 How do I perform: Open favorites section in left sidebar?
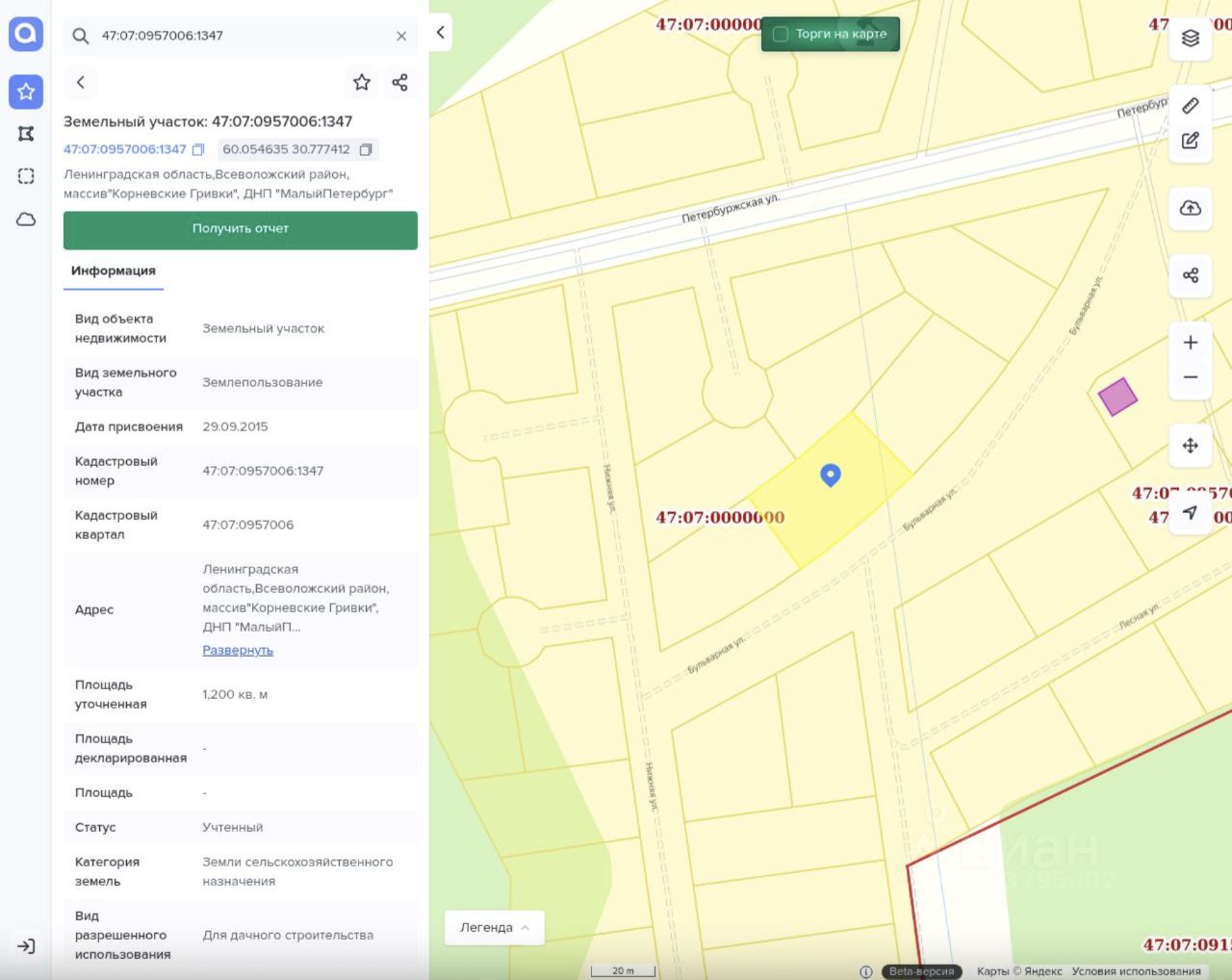pyautogui.click(x=26, y=91)
